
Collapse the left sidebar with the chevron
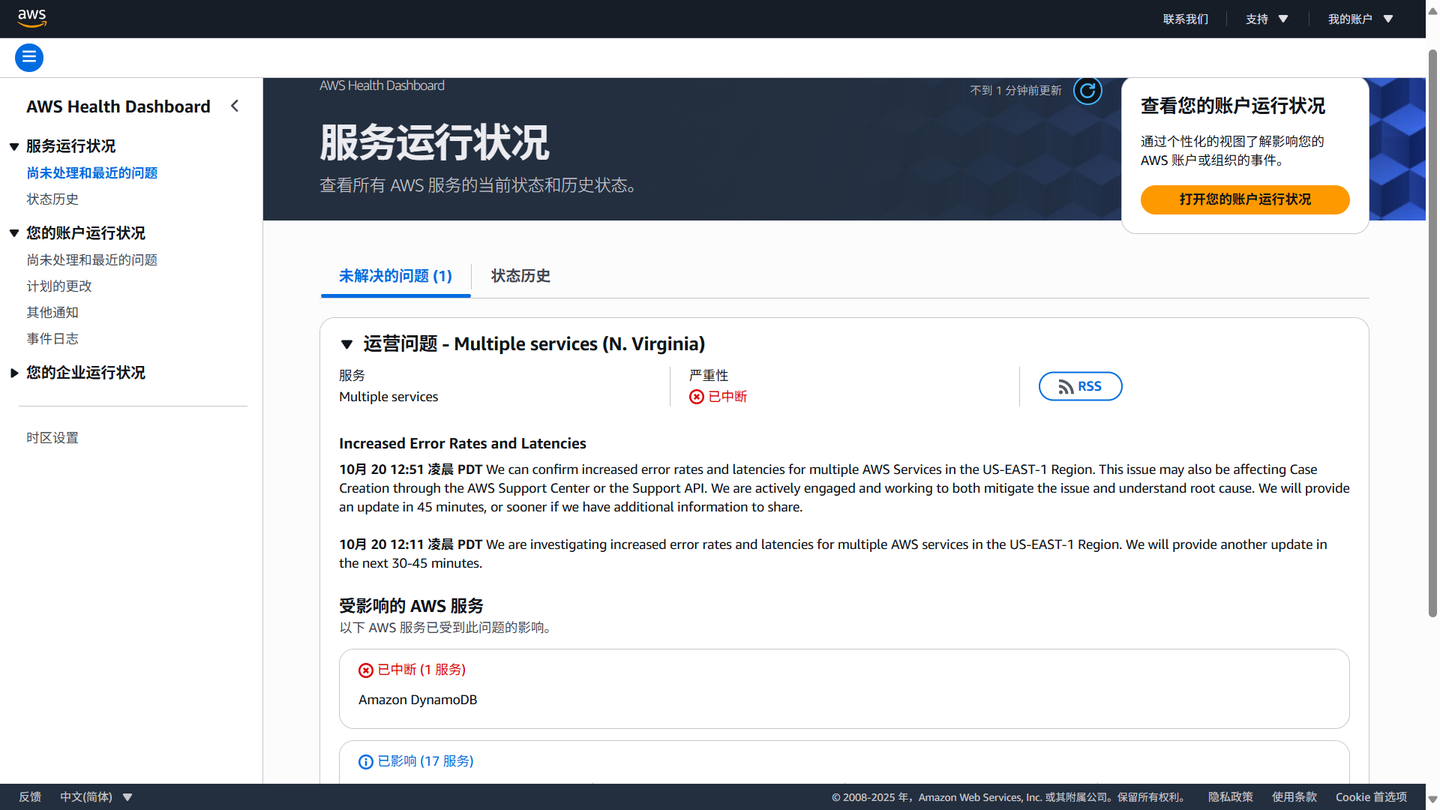point(234,105)
